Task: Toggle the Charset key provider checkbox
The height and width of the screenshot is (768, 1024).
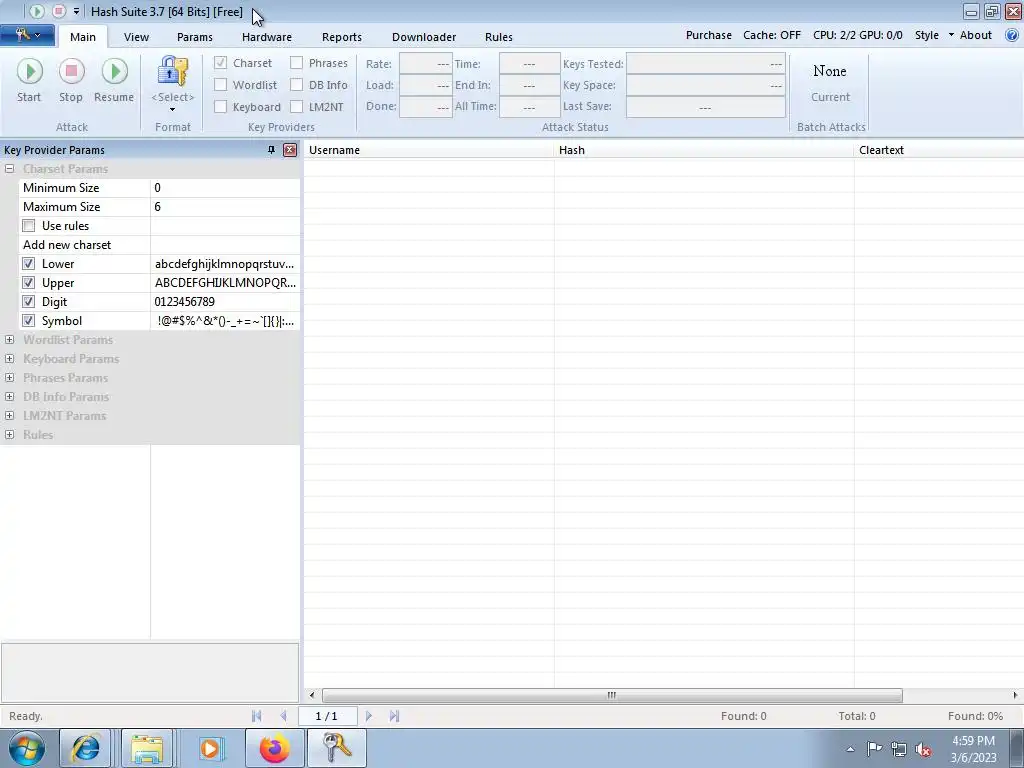Action: (x=221, y=63)
